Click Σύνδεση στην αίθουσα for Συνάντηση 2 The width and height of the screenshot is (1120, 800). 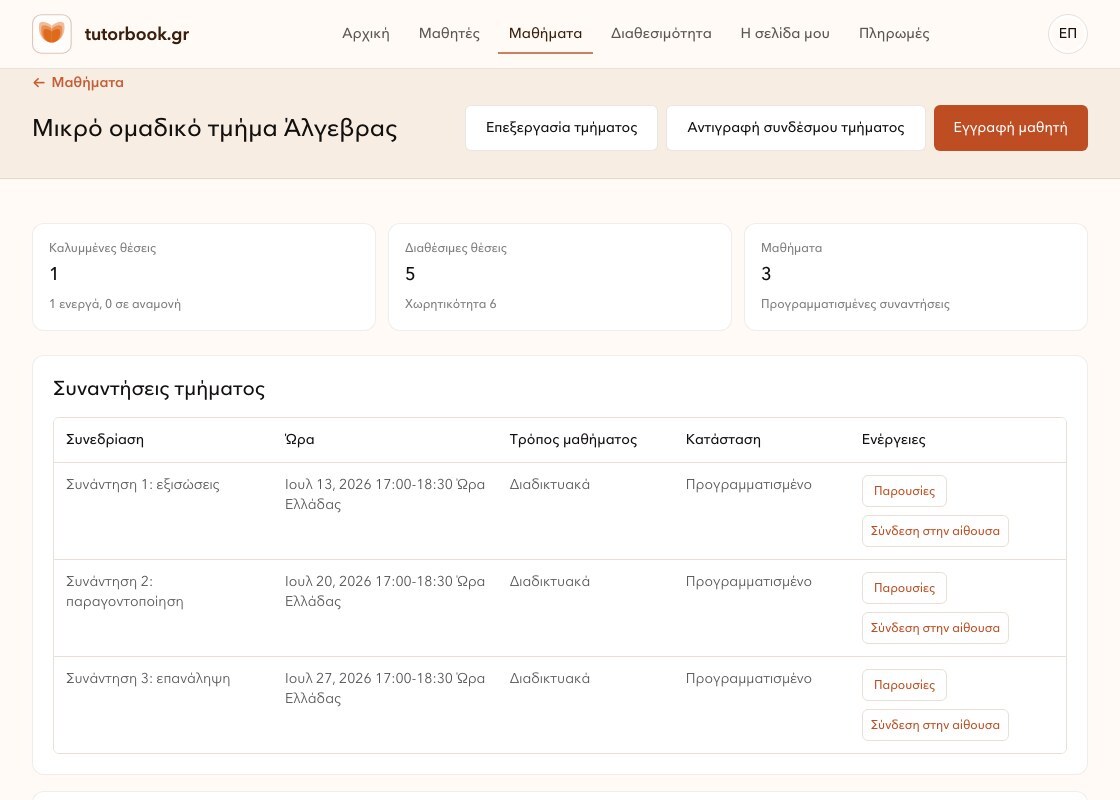coord(935,628)
